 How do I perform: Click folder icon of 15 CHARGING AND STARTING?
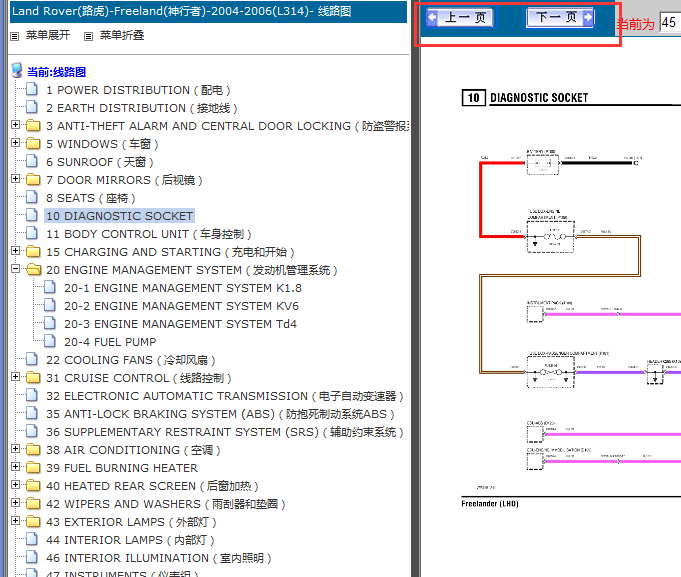(33, 252)
